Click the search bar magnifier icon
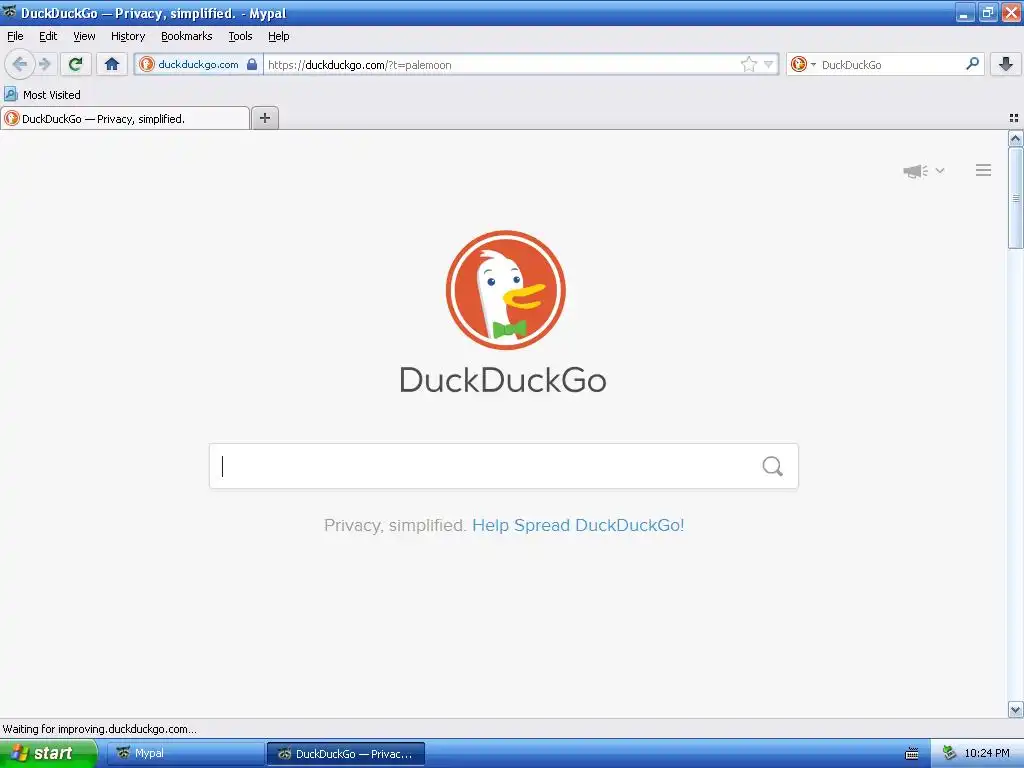 tap(972, 63)
